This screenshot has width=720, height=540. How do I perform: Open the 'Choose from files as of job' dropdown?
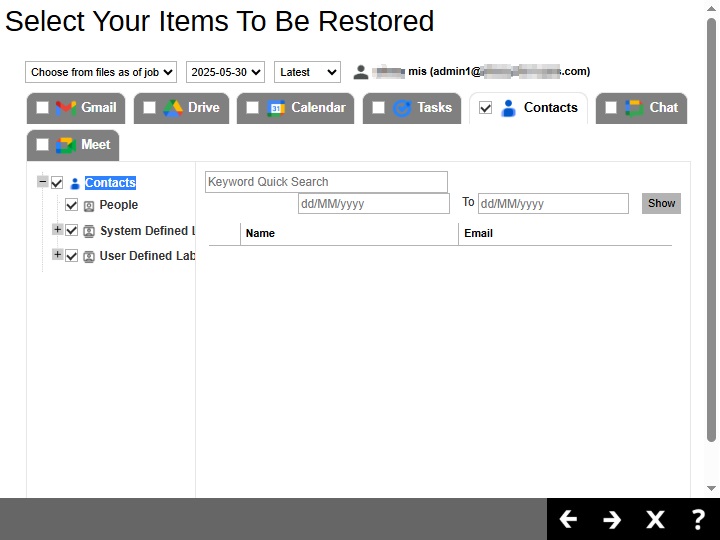tap(101, 72)
